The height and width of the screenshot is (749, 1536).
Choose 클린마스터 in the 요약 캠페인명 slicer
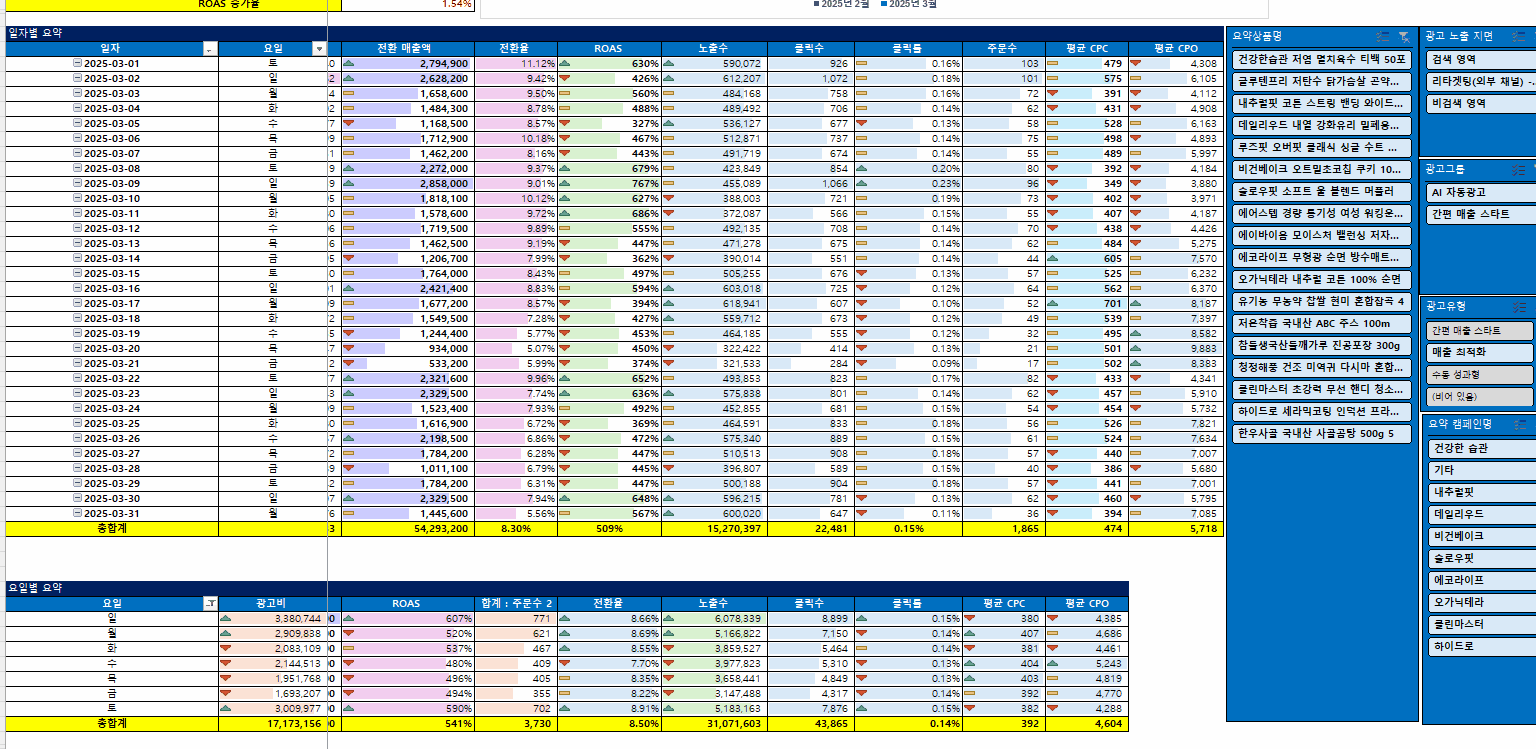coord(1481,624)
